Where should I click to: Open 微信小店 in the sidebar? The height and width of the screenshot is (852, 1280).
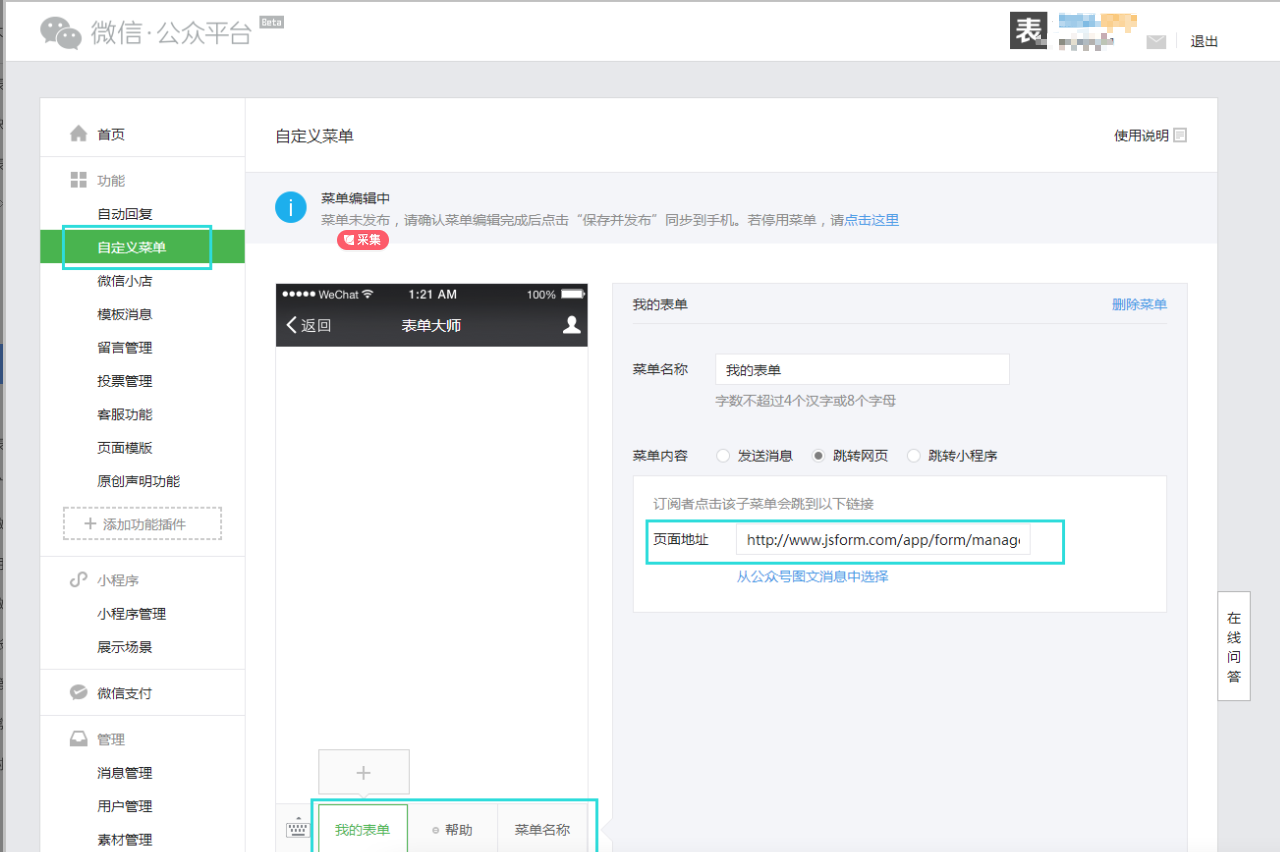(125, 281)
